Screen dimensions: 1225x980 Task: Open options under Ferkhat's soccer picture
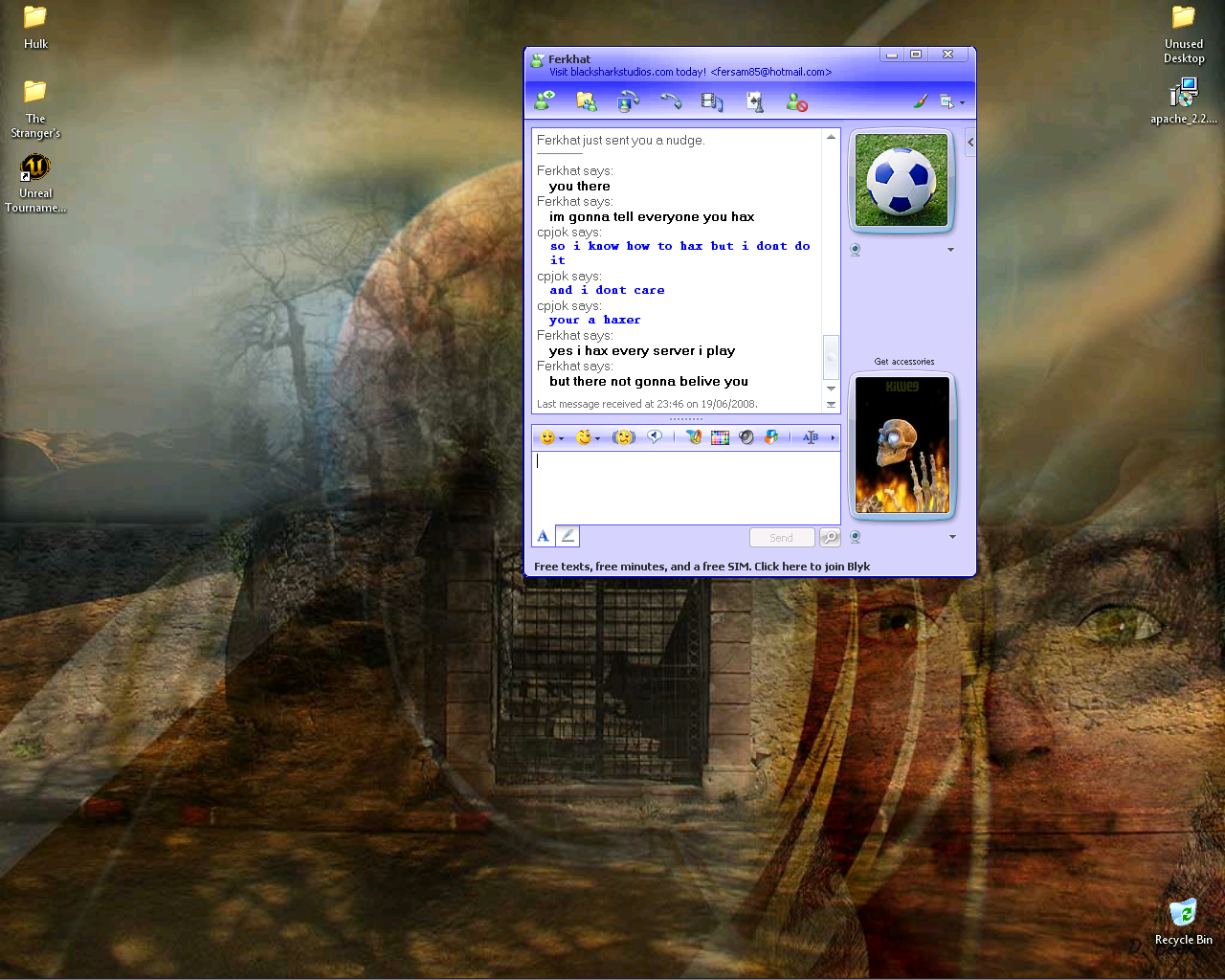pyautogui.click(x=950, y=250)
